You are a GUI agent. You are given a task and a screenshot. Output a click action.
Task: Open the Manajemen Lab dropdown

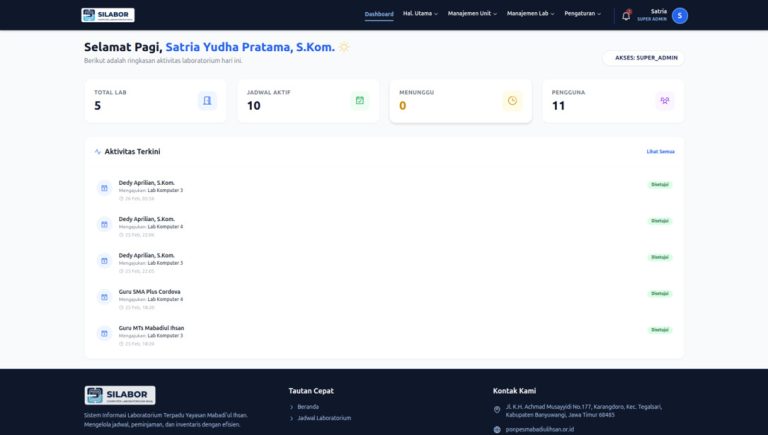click(x=531, y=14)
